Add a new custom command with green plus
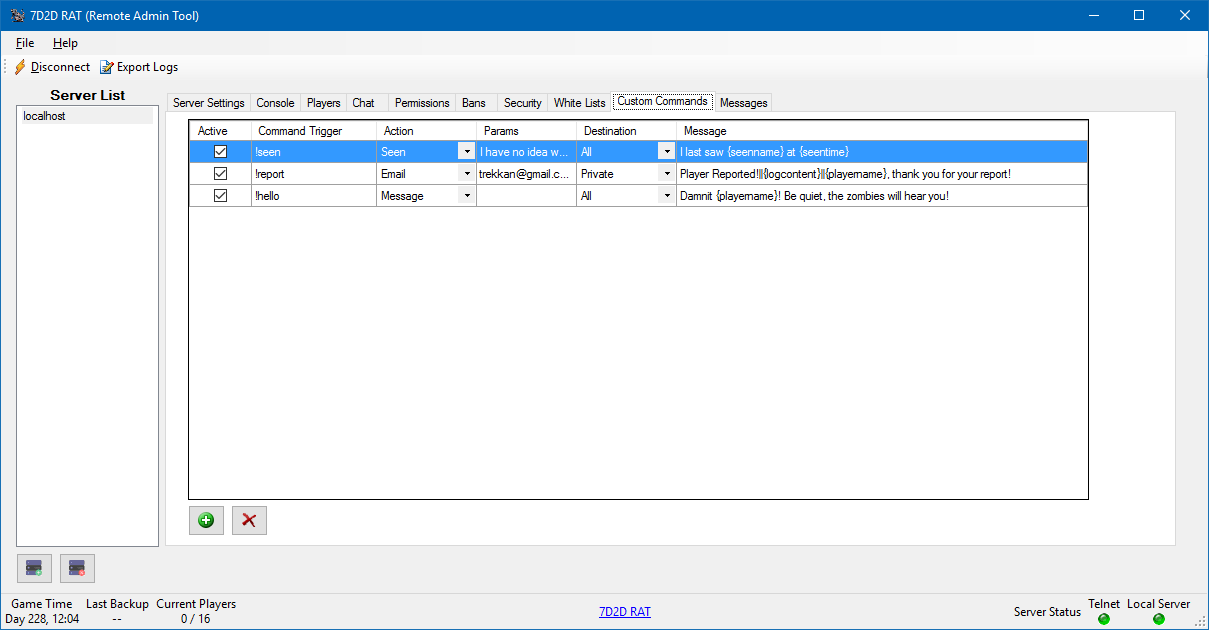Viewport: 1209px width, 630px height. (x=206, y=520)
